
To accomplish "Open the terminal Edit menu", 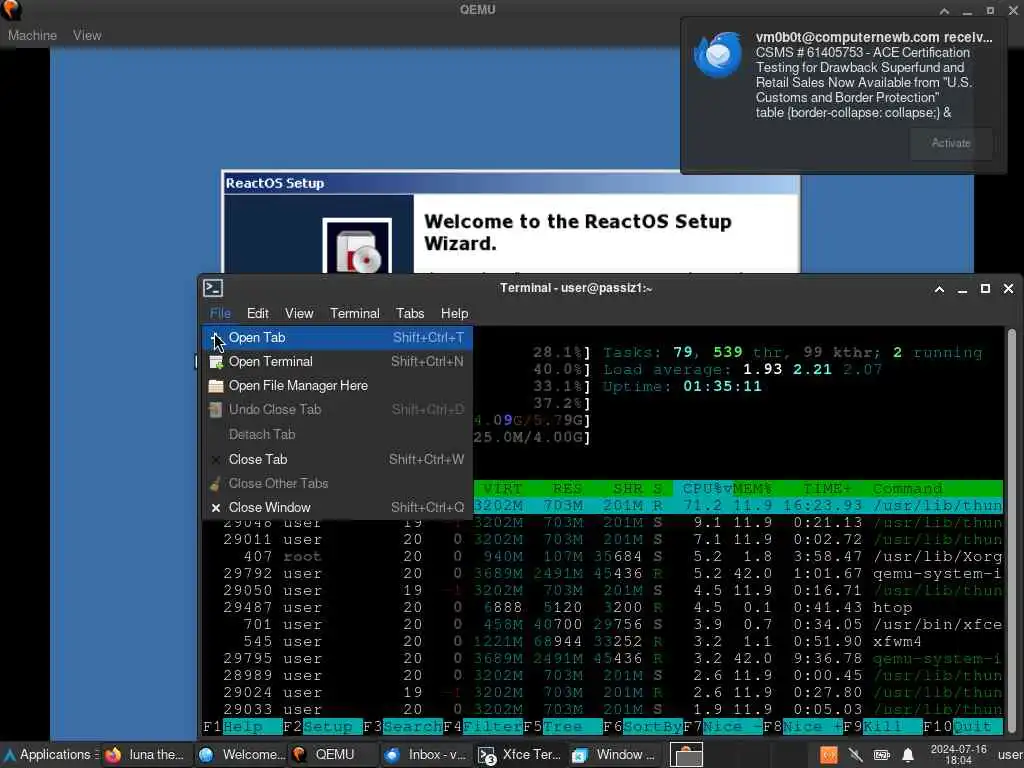I will coord(257,313).
